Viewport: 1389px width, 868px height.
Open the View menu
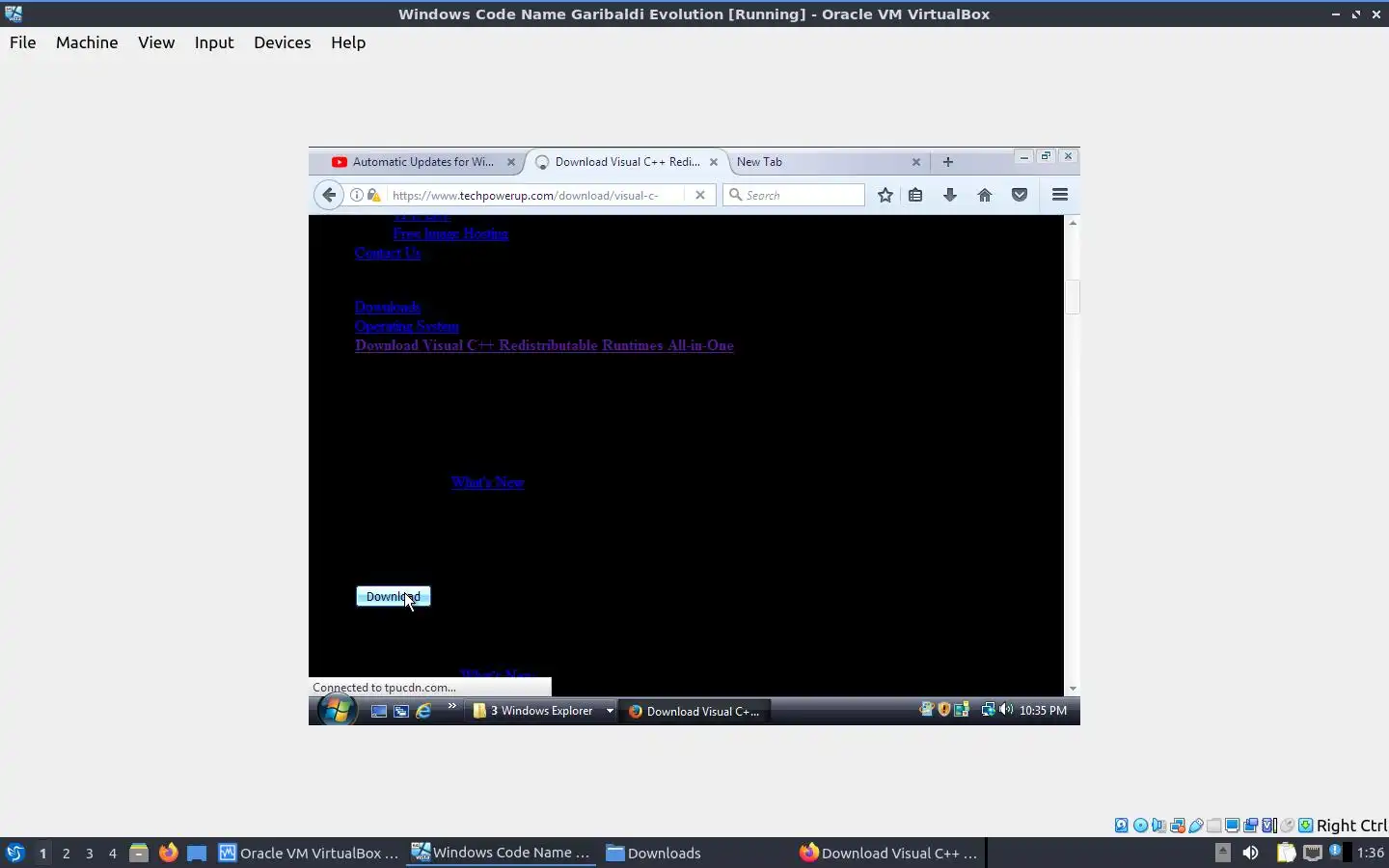tap(156, 42)
